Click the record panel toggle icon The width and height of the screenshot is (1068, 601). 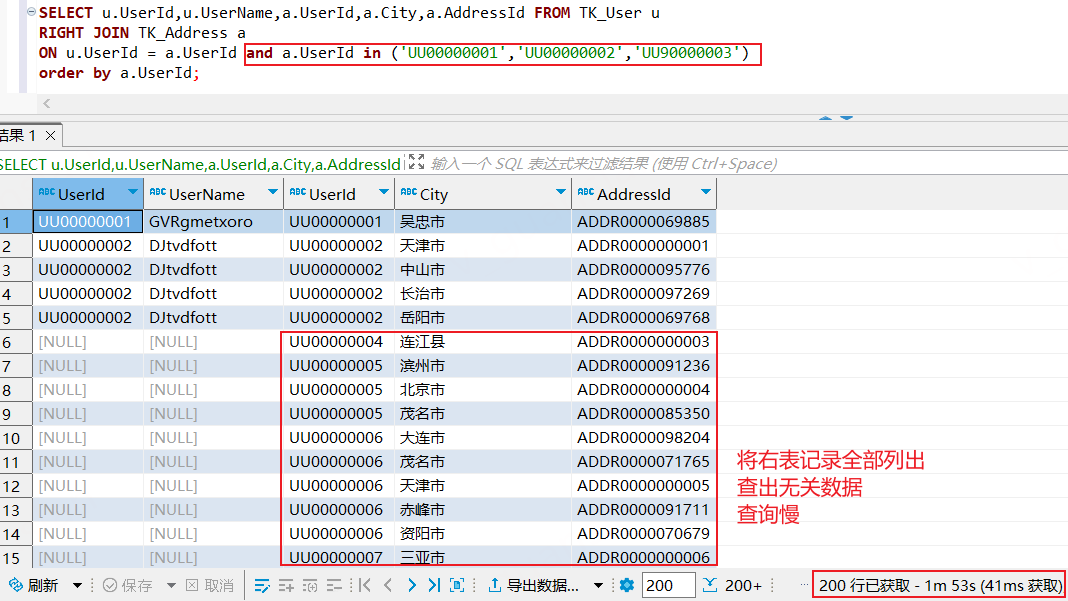458,585
